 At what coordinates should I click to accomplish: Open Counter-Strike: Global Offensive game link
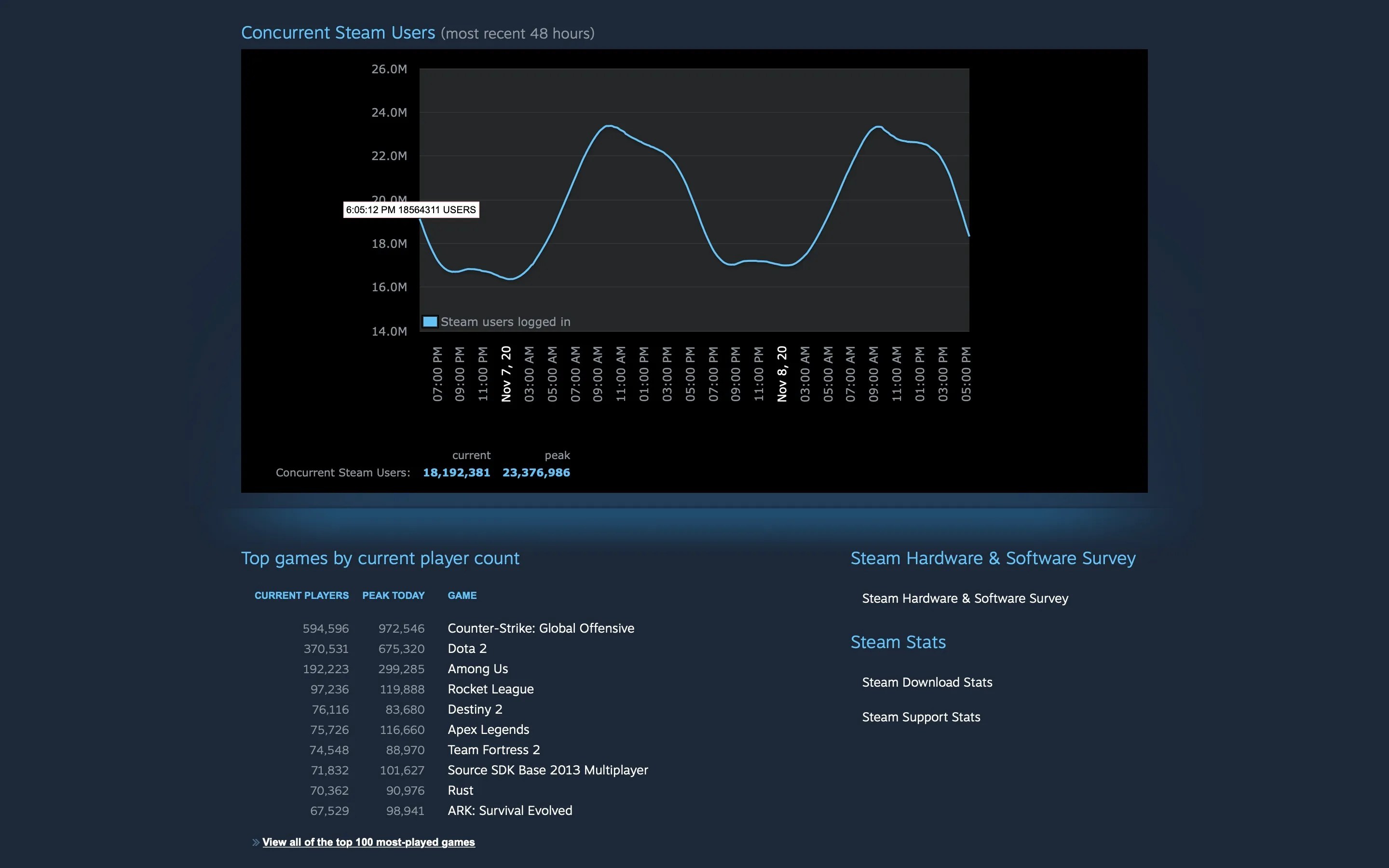[541, 628]
